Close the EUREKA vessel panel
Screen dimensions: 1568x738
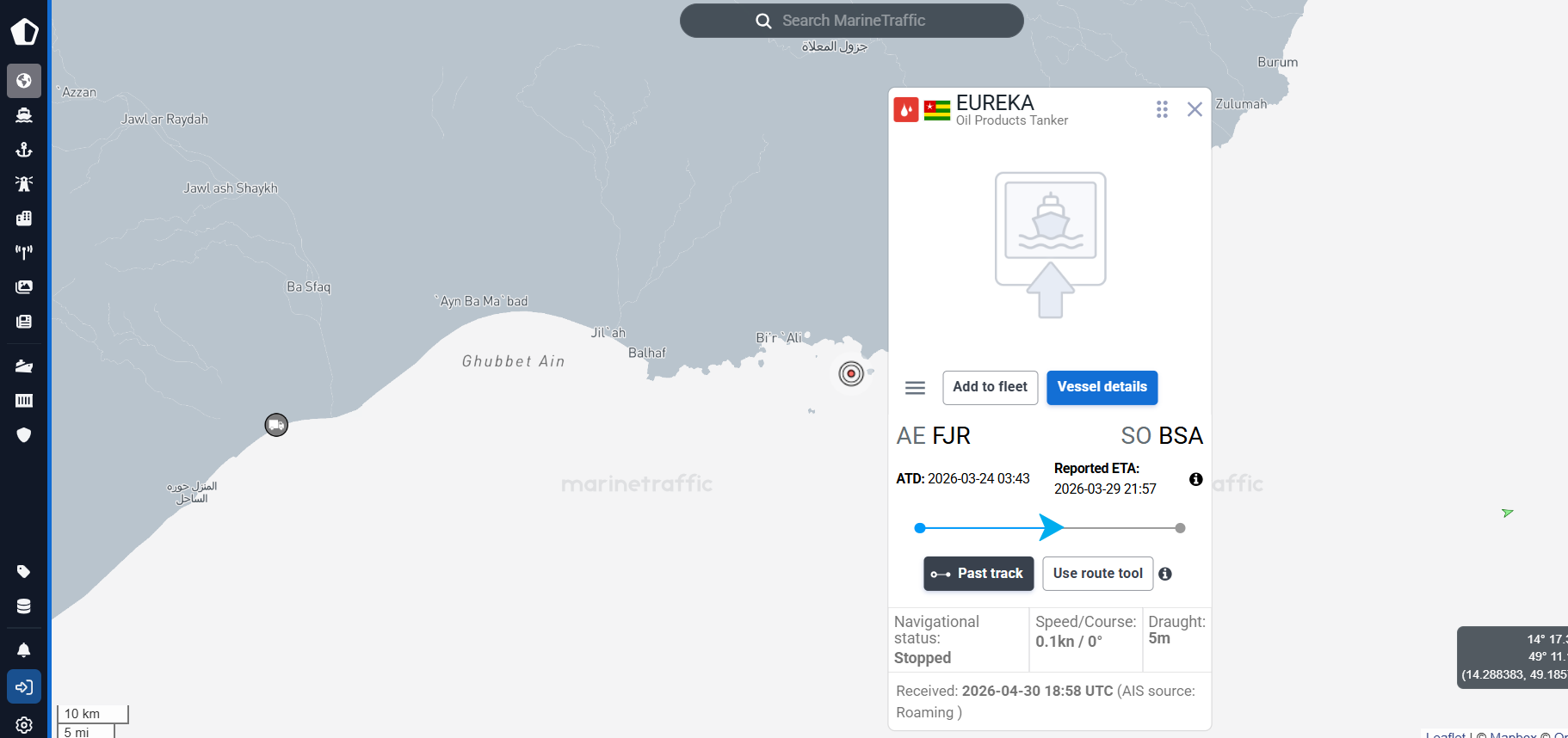1195,109
